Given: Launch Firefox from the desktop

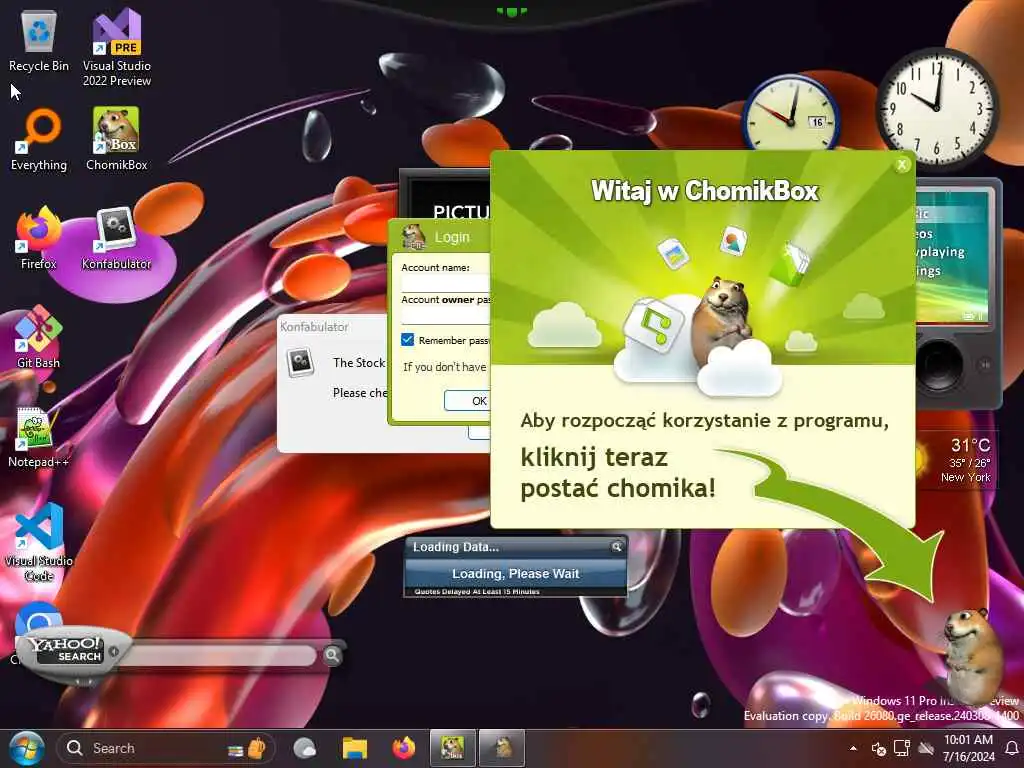Looking at the screenshot, I should [39, 238].
